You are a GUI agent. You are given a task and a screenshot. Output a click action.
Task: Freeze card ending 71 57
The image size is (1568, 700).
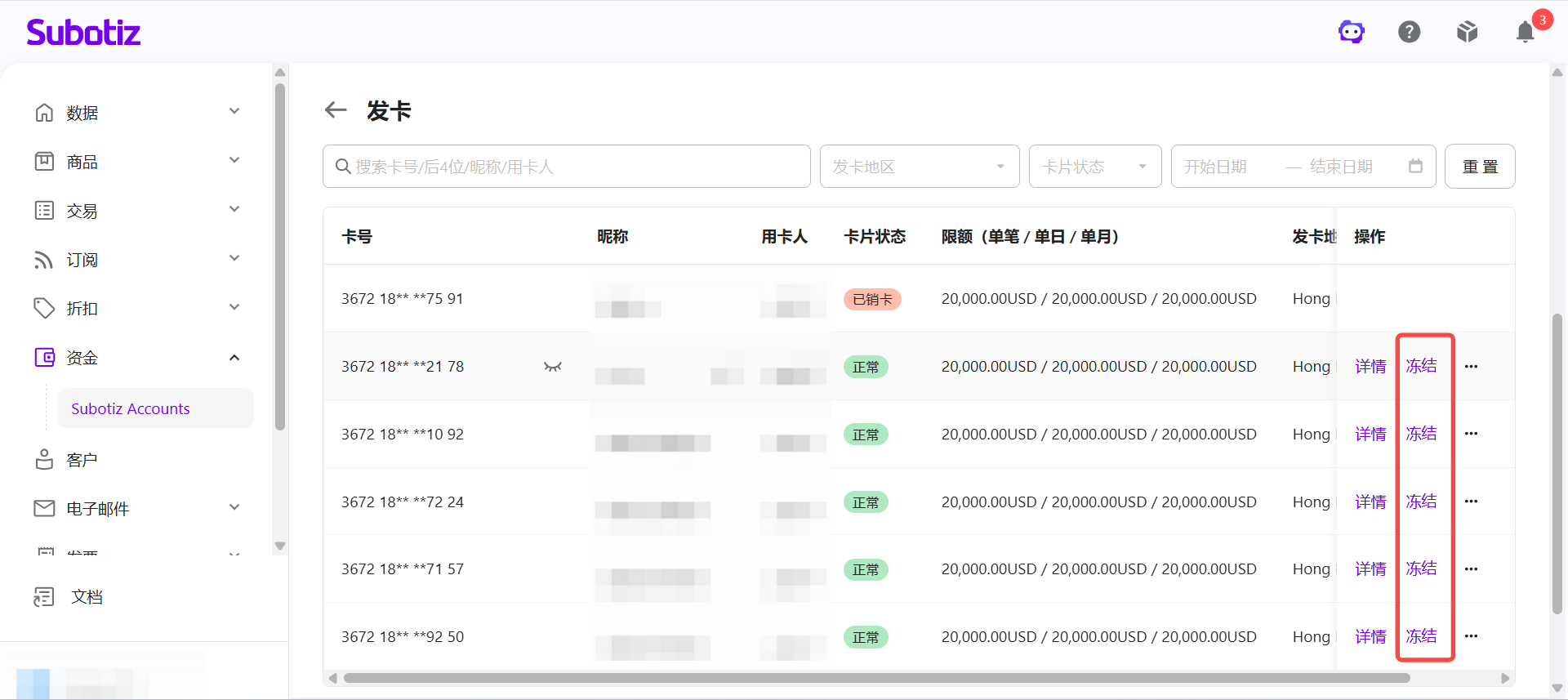(x=1421, y=568)
